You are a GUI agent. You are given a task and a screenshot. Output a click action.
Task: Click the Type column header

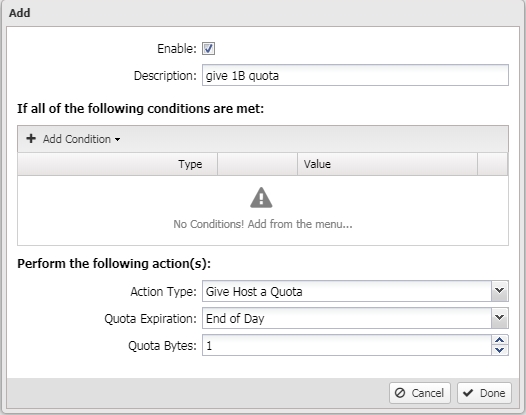coord(118,164)
